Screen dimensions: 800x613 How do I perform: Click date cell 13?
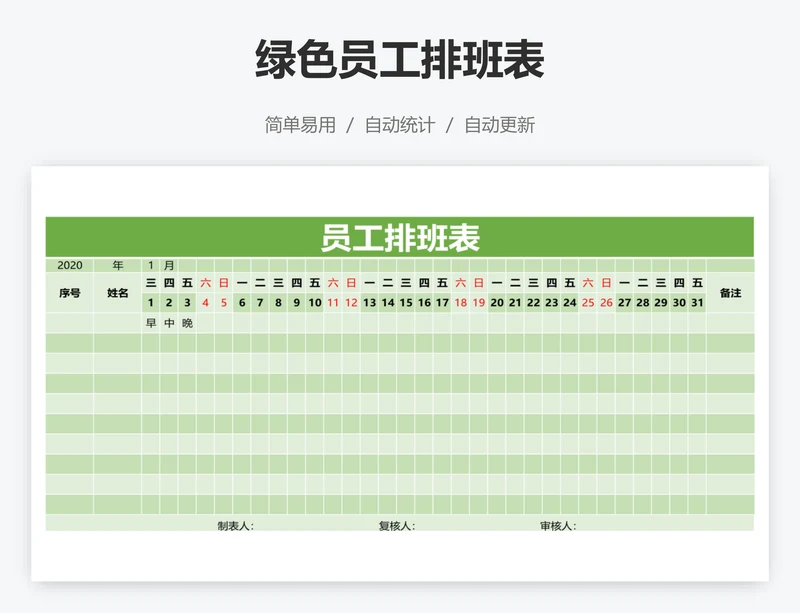[x=369, y=303]
